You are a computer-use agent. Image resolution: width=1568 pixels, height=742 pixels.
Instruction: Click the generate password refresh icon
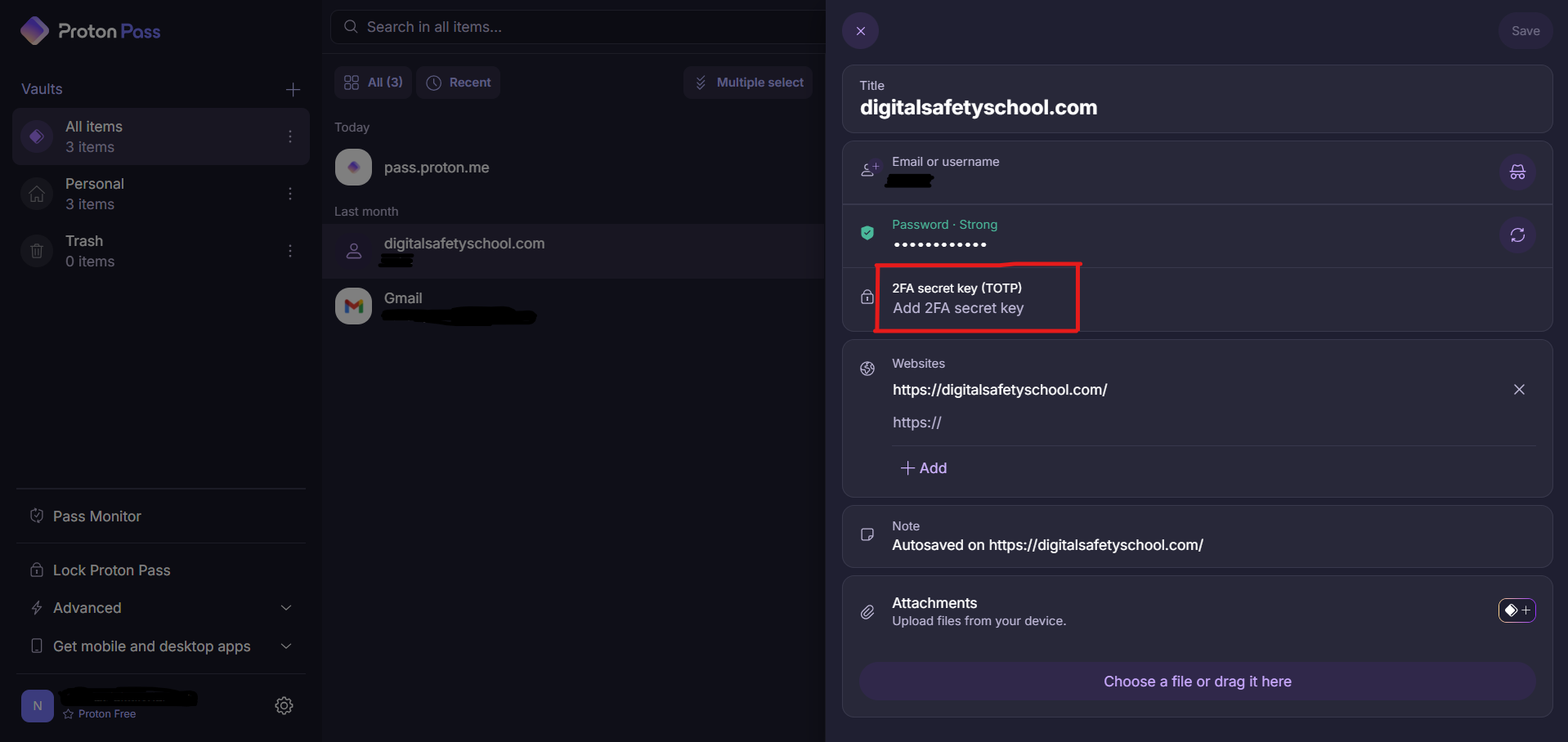tap(1517, 235)
